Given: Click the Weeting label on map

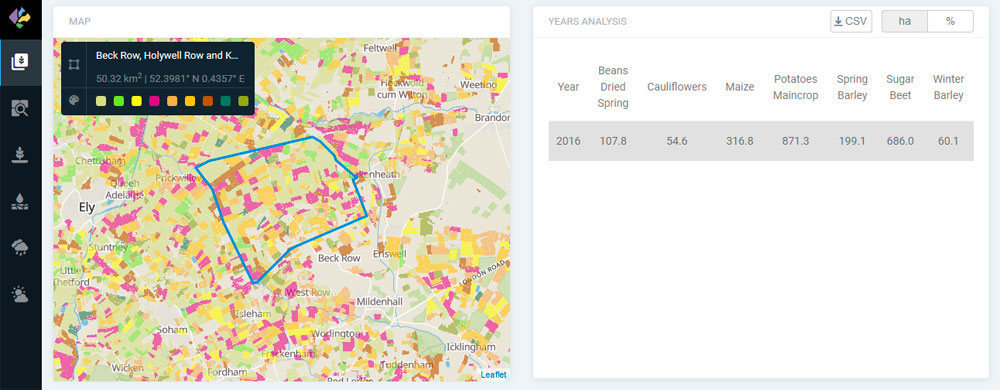Looking at the screenshot, I should pos(478,84).
